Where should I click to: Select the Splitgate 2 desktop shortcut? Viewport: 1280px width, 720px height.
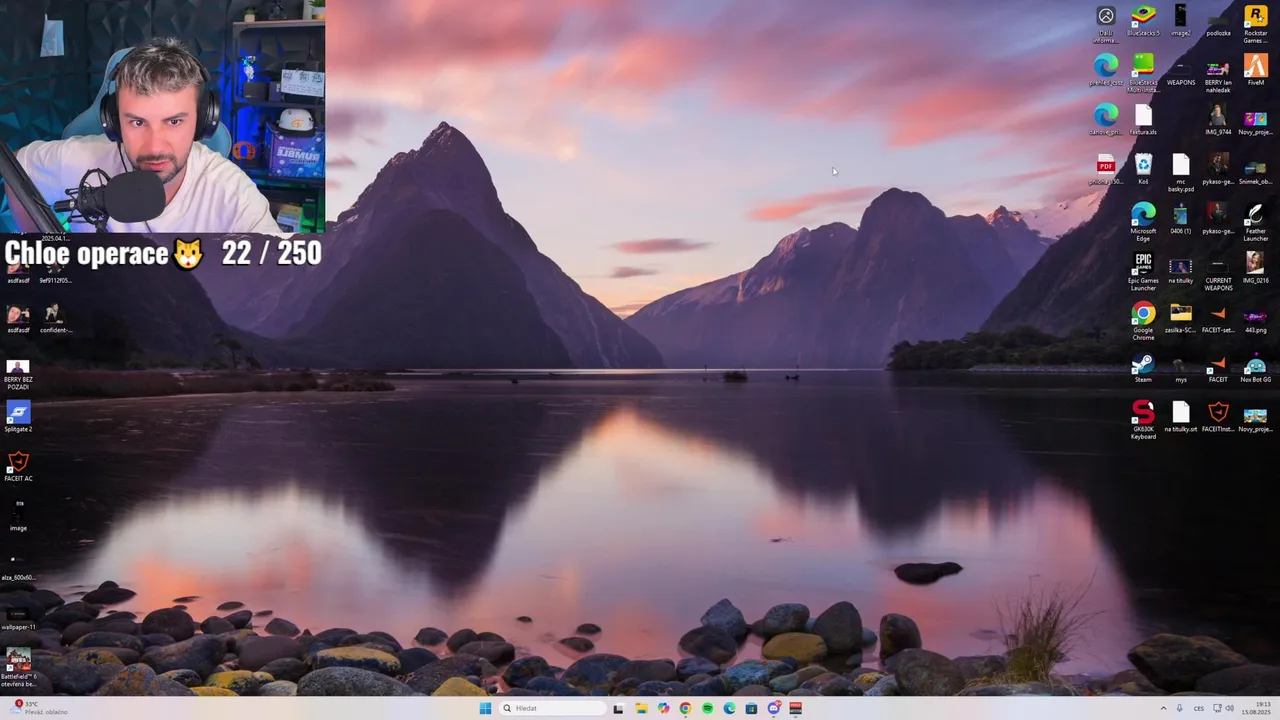tap(18, 417)
